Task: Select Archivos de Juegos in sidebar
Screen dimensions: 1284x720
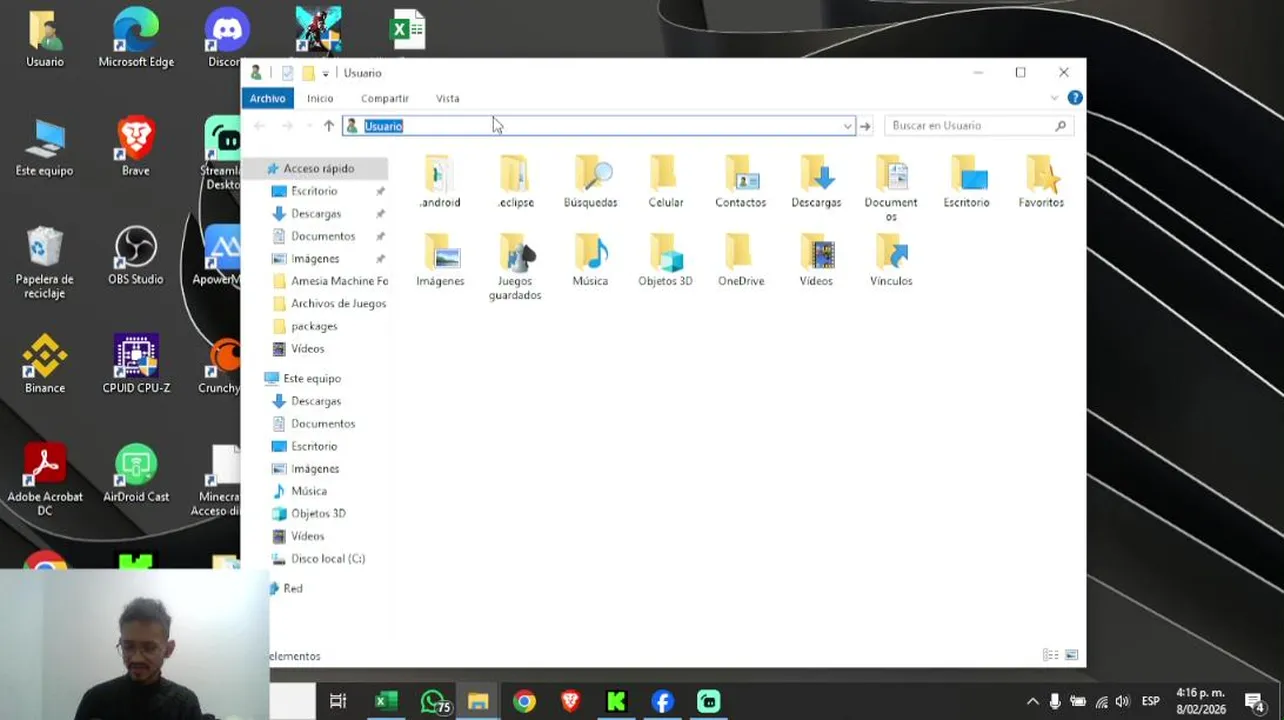Action: tap(329, 304)
